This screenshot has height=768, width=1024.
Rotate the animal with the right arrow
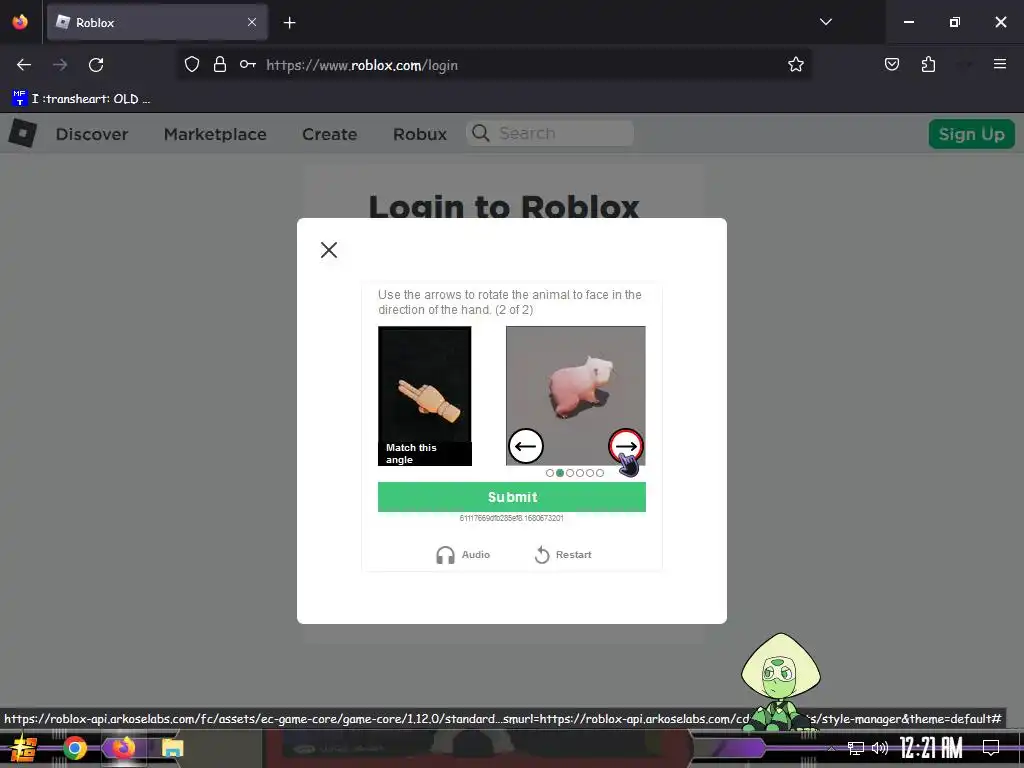[x=626, y=445]
